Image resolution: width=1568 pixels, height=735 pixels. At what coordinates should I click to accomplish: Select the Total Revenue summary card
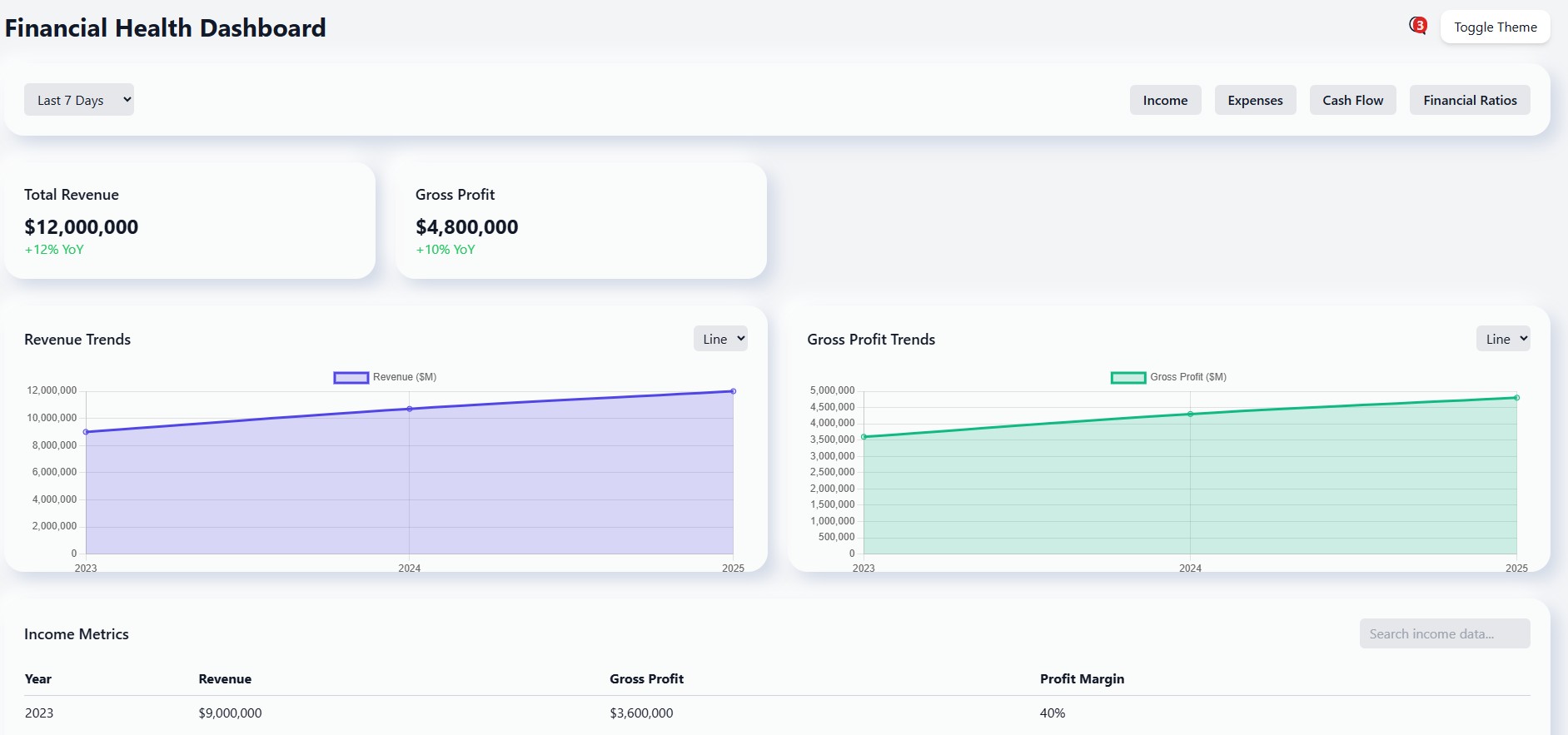[190, 221]
